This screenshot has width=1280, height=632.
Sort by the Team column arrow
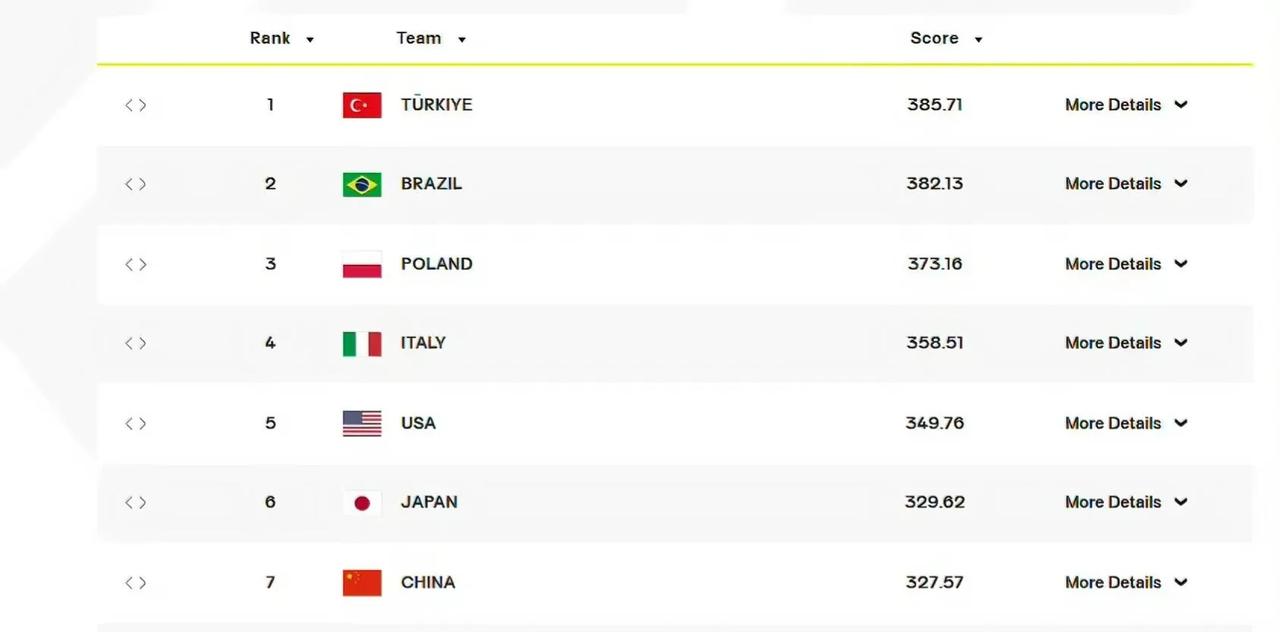point(462,40)
